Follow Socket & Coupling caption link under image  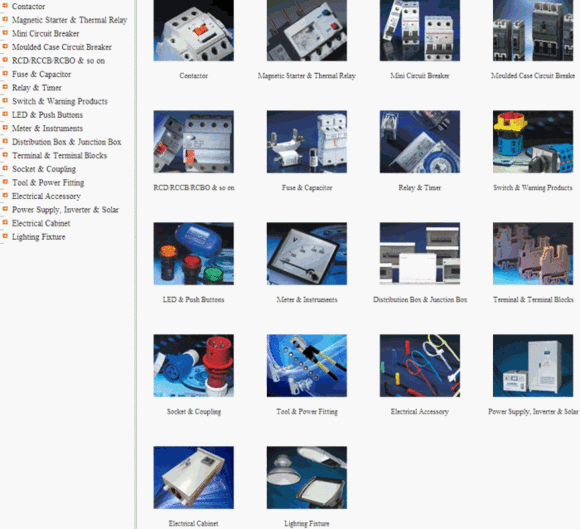click(193, 412)
